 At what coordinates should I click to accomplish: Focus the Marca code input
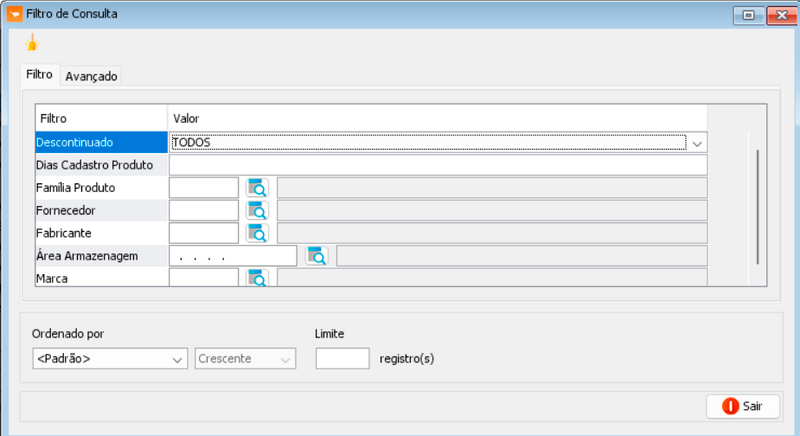coord(204,278)
